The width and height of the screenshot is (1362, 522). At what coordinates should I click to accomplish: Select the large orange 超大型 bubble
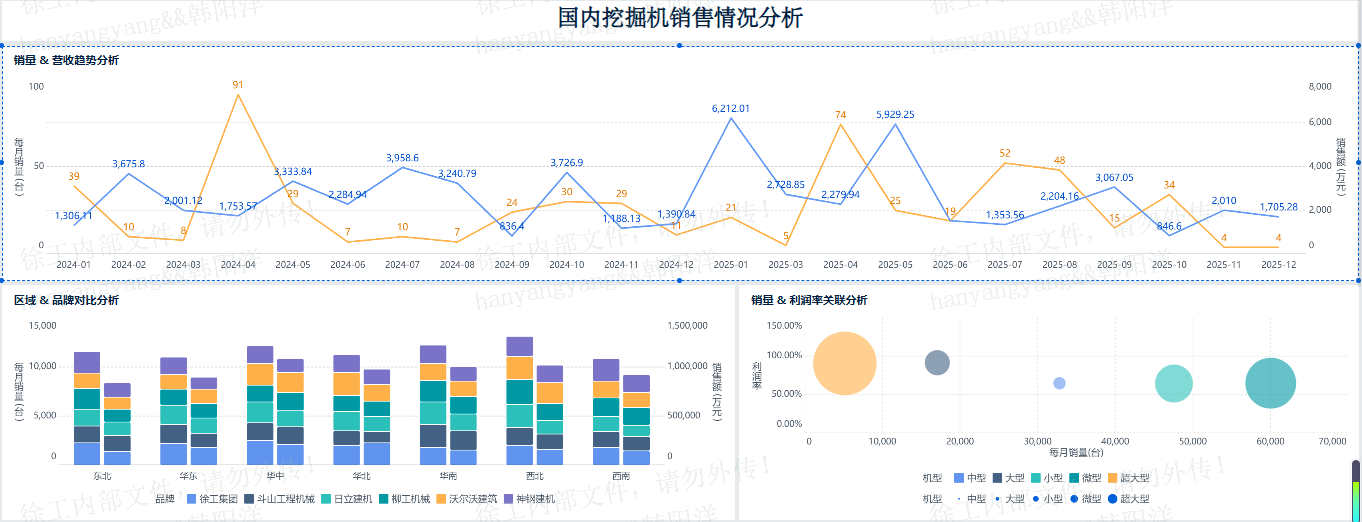845,362
